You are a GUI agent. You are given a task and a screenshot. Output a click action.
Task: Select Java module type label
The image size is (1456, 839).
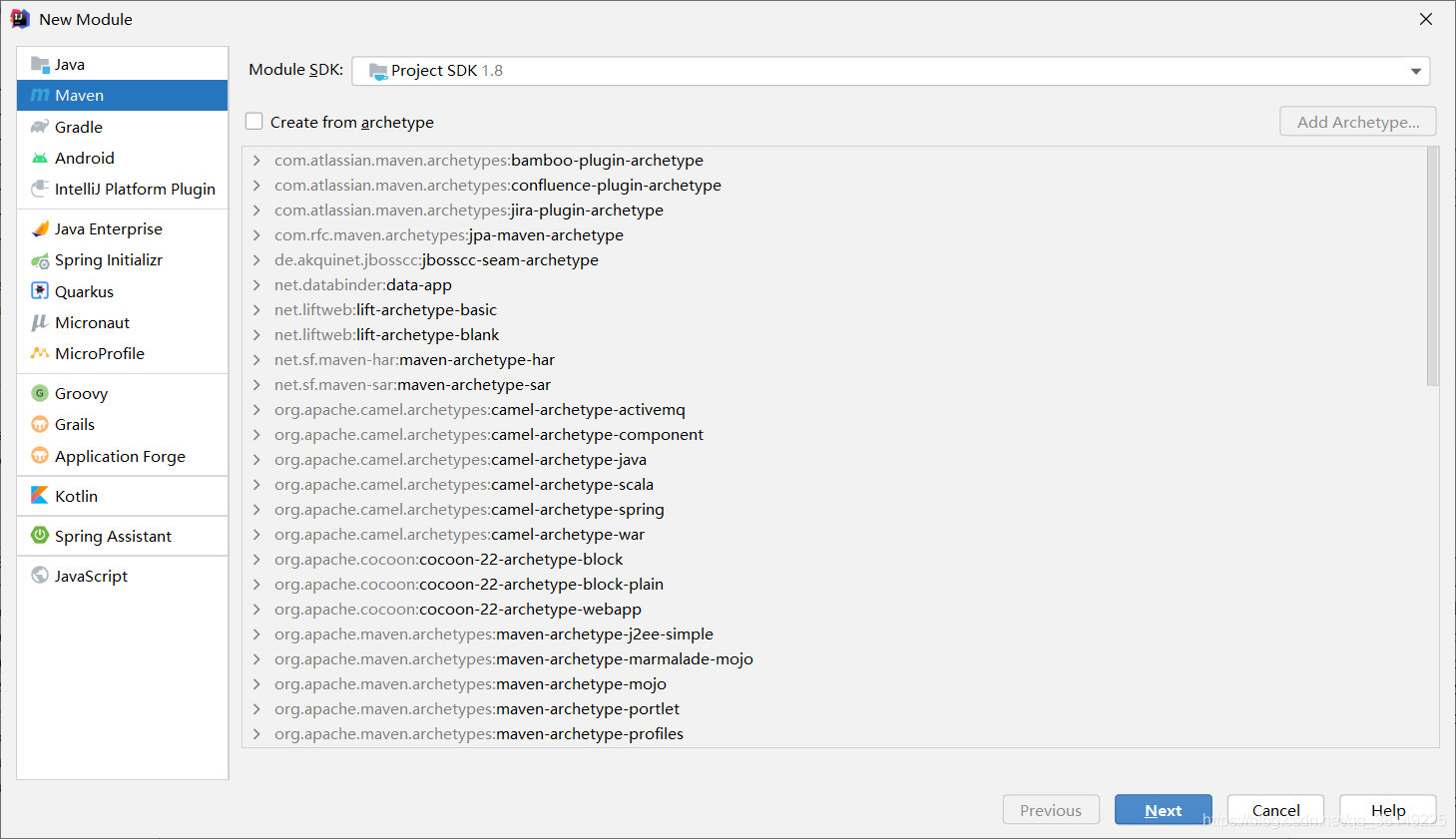click(x=70, y=65)
